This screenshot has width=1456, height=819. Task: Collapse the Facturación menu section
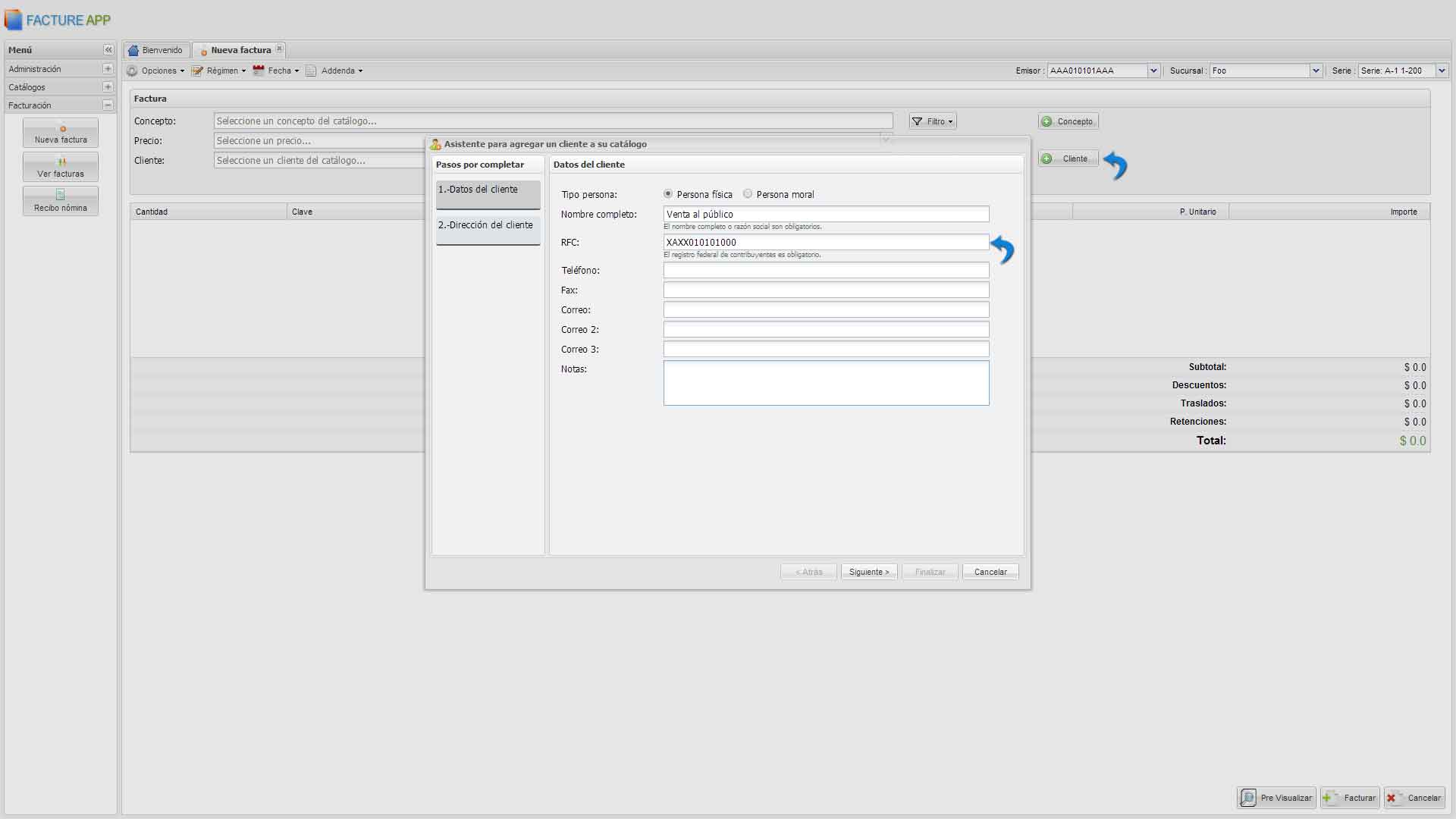(x=108, y=105)
